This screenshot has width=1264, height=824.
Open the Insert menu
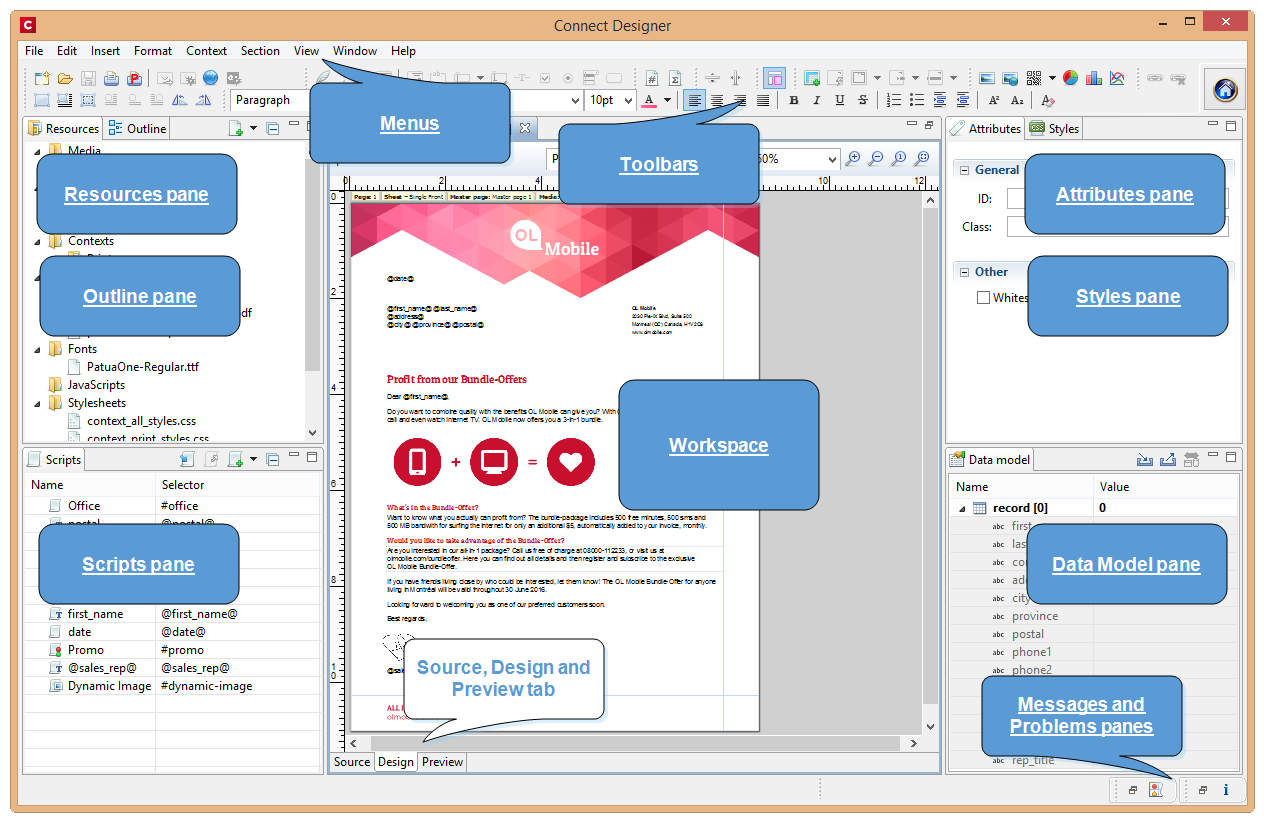[105, 51]
